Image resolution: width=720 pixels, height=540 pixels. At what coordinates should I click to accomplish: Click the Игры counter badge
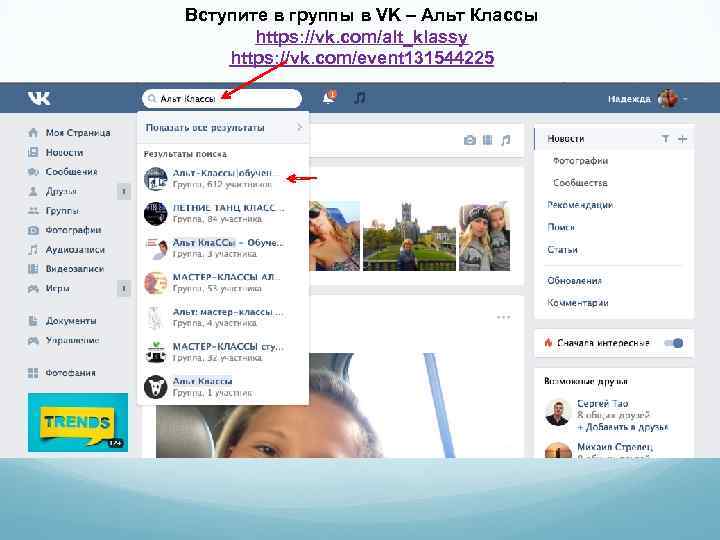click(124, 288)
